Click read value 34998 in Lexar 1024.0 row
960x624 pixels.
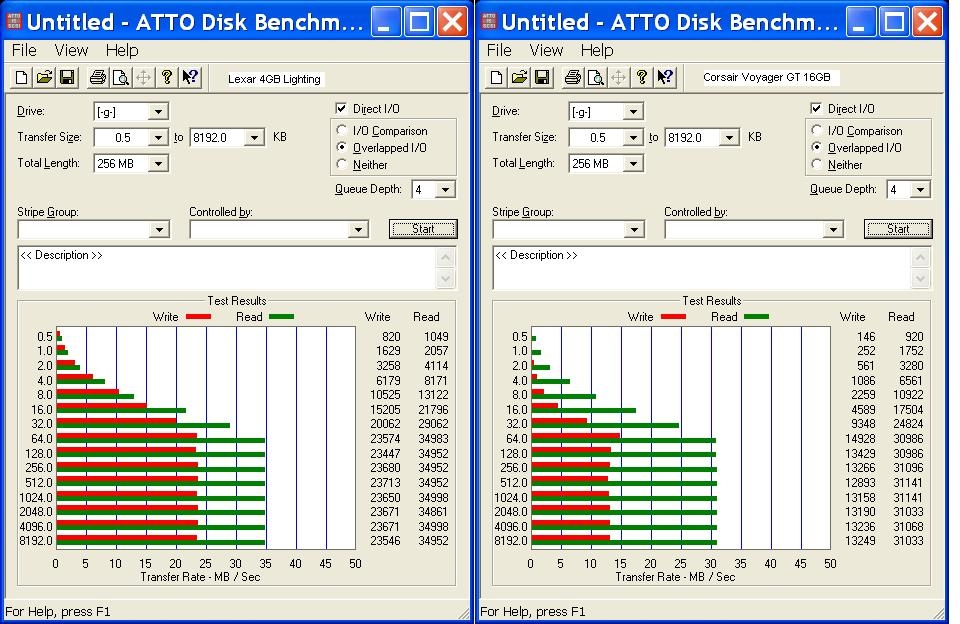[x=433, y=497]
